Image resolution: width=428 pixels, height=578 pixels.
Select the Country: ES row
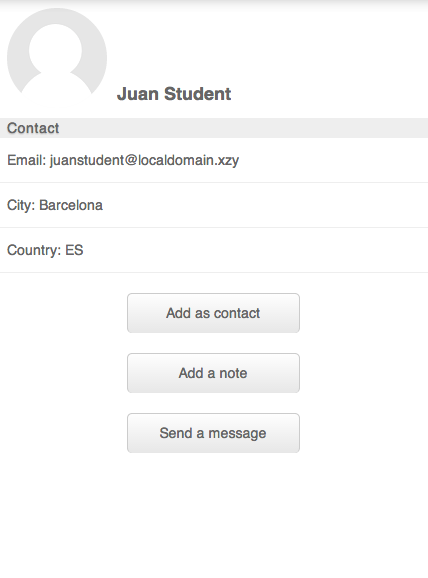click(214, 250)
